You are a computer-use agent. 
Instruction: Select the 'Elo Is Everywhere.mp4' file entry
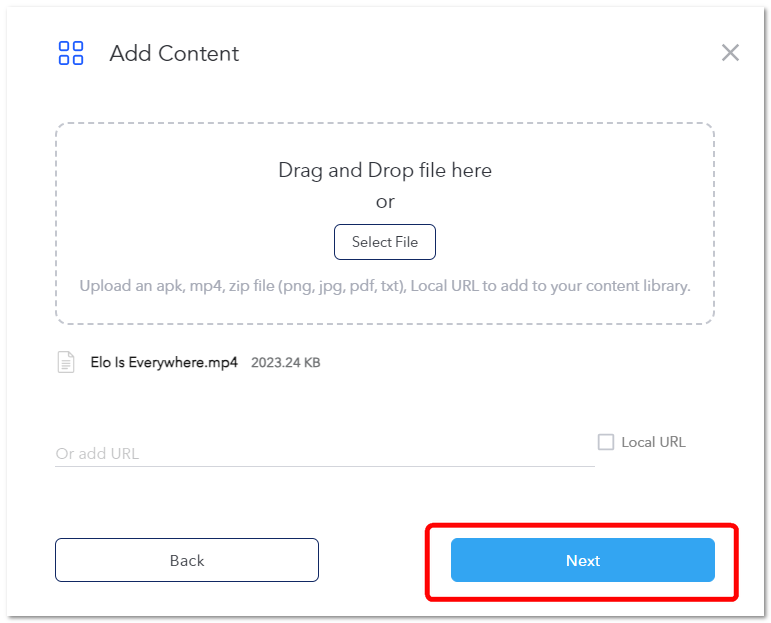pos(164,362)
